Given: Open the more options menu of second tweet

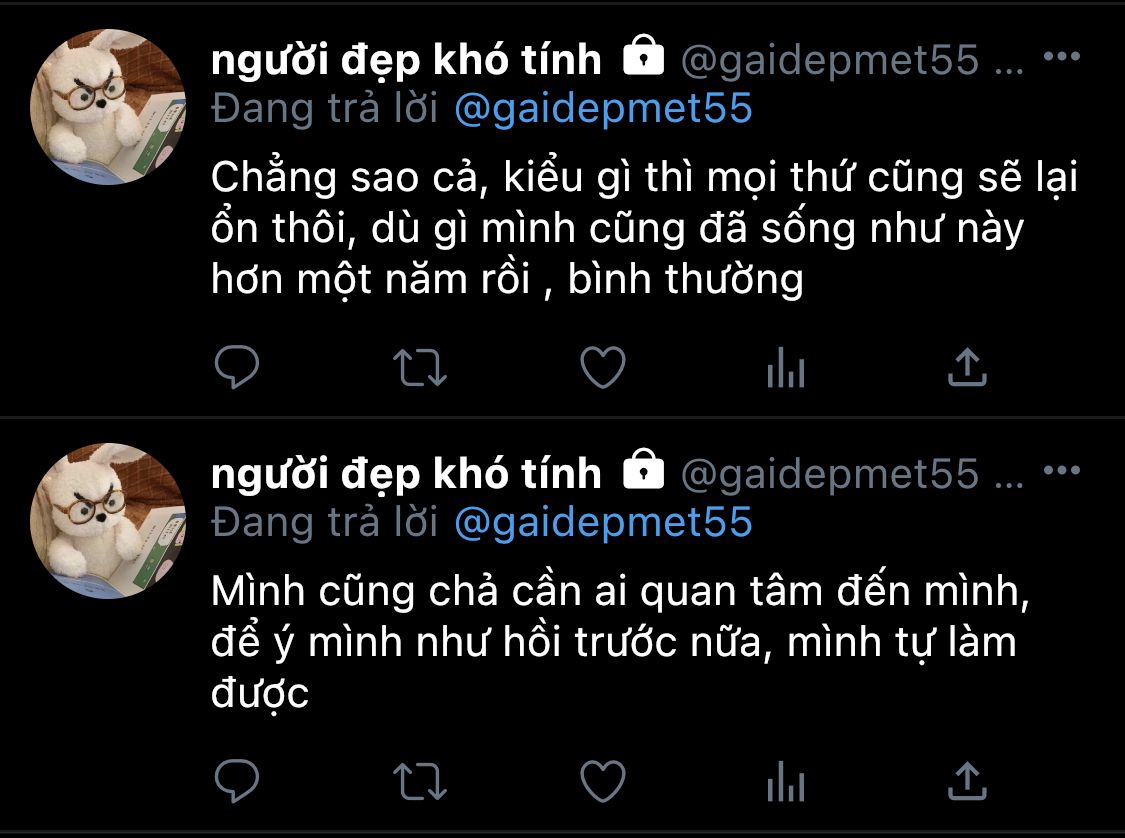Looking at the screenshot, I should (x=1062, y=470).
